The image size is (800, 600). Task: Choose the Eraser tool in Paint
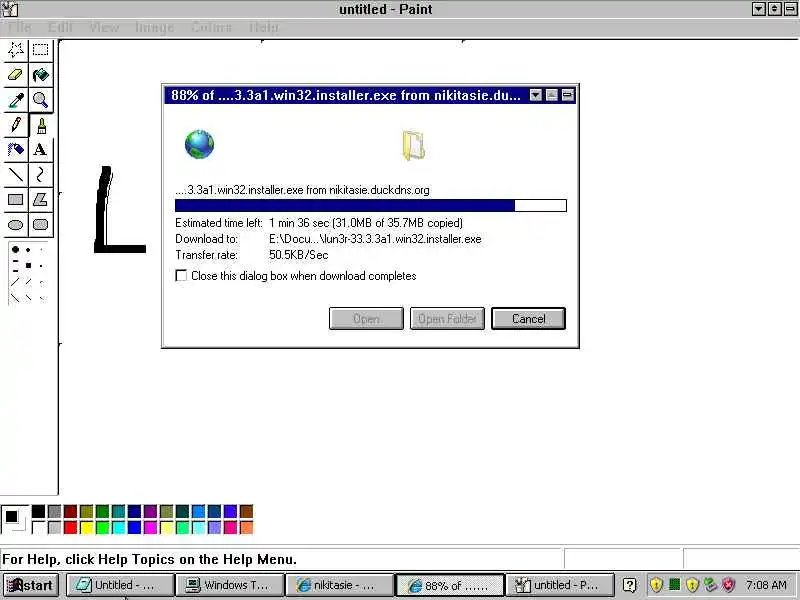click(16, 75)
